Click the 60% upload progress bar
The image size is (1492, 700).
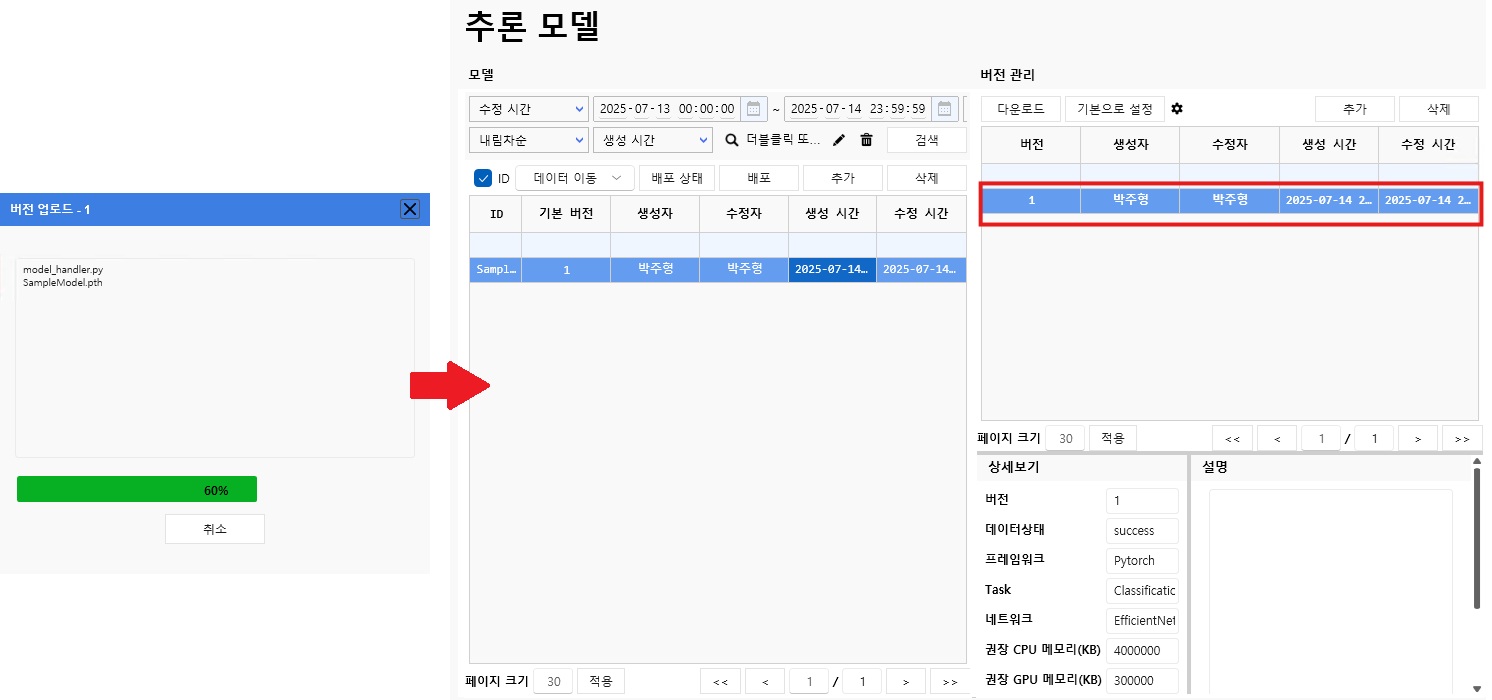tap(136, 489)
